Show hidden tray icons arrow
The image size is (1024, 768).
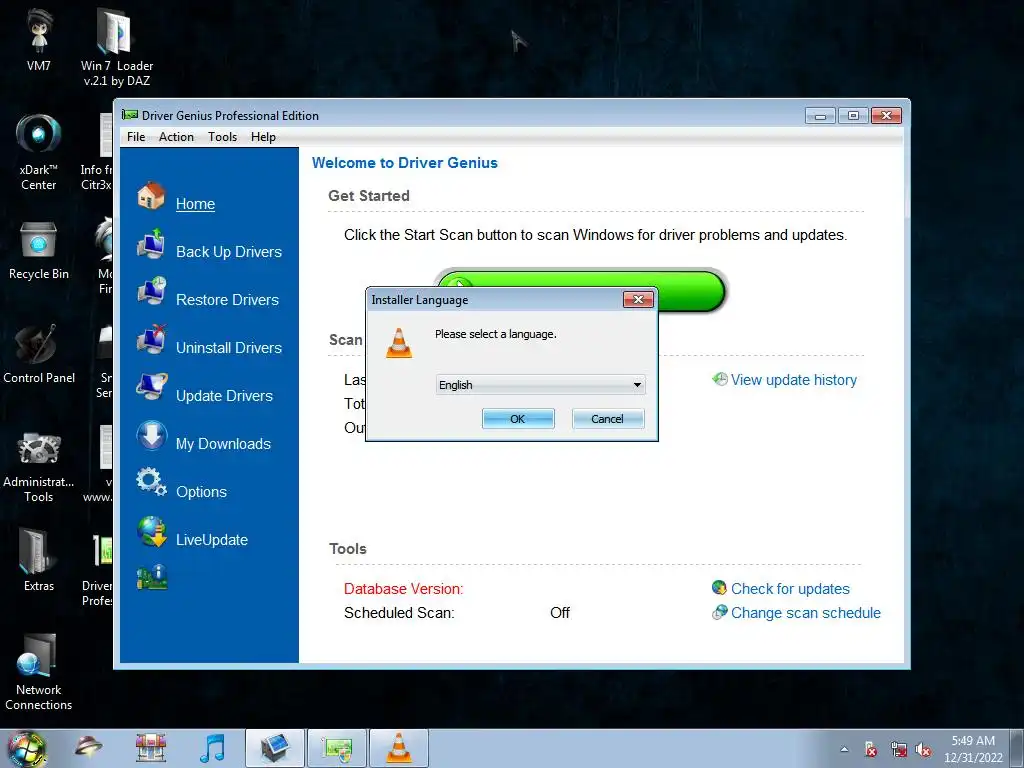[844, 749]
